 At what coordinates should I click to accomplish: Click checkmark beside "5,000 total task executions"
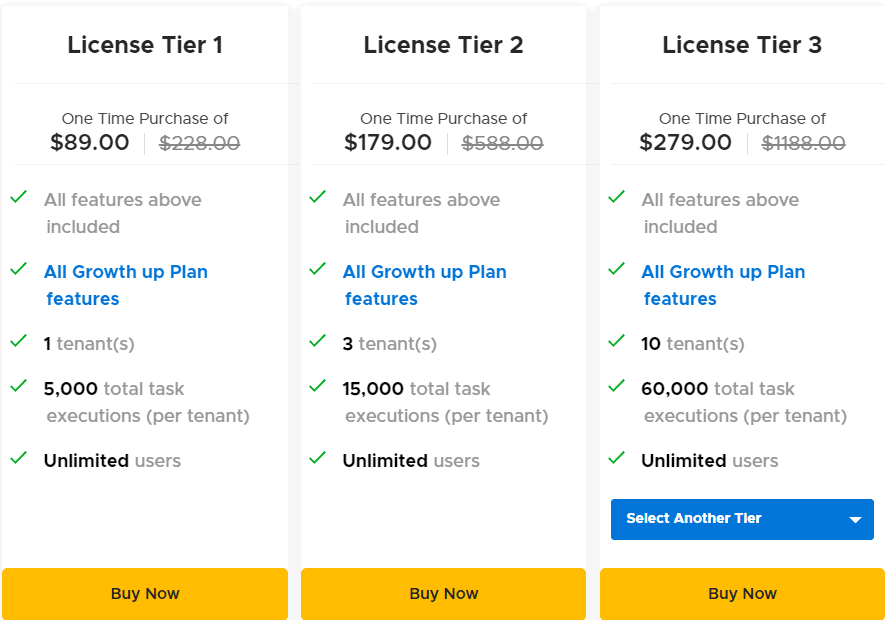18,388
